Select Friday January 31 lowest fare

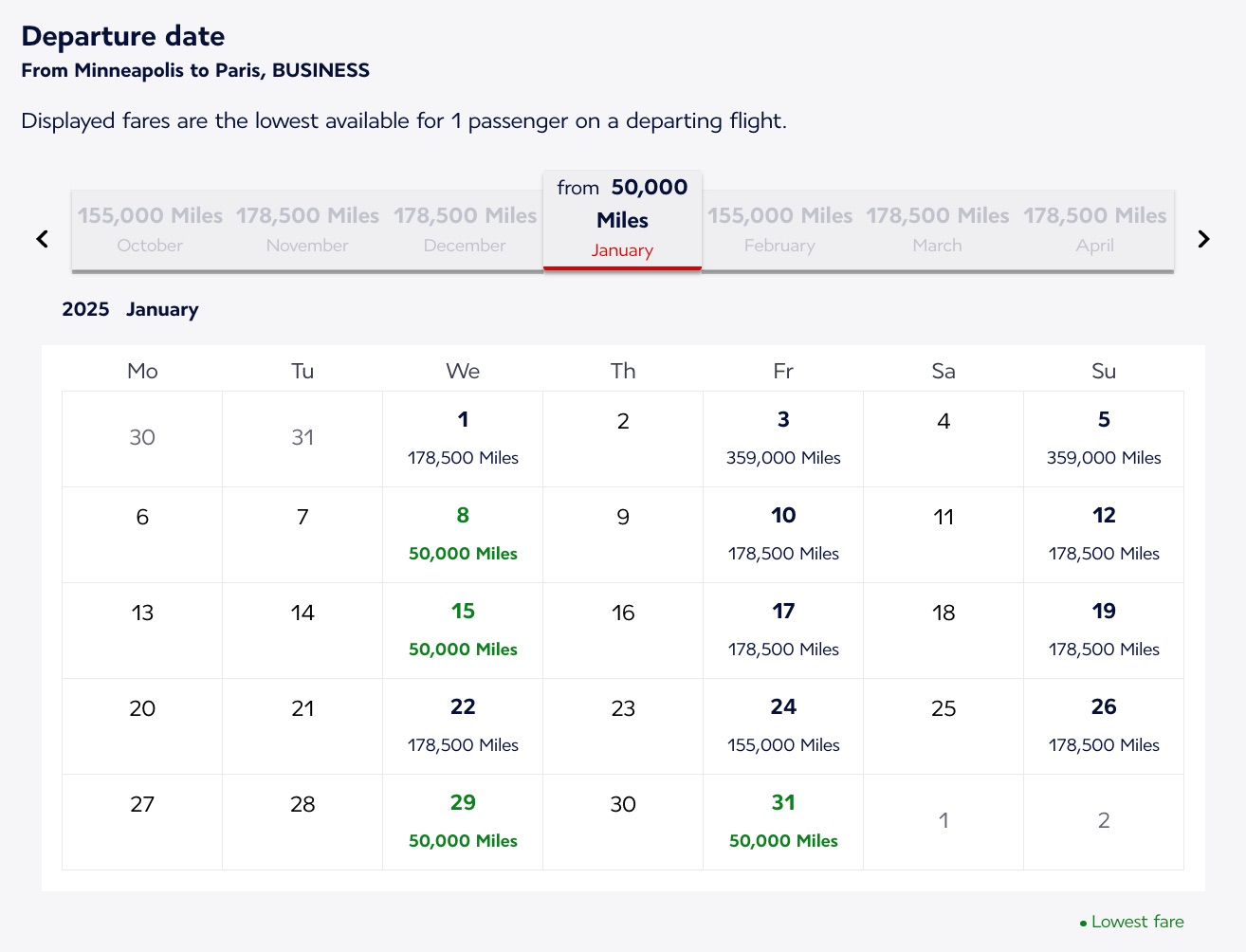783,822
